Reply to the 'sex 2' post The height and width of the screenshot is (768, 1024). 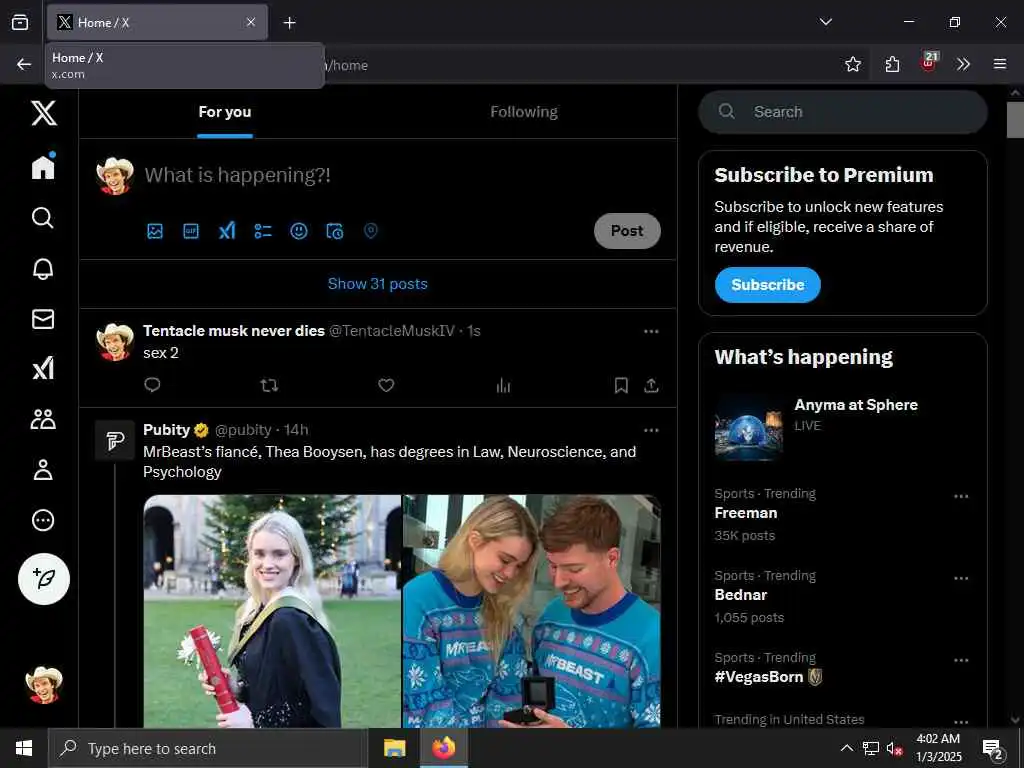click(x=152, y=385)
